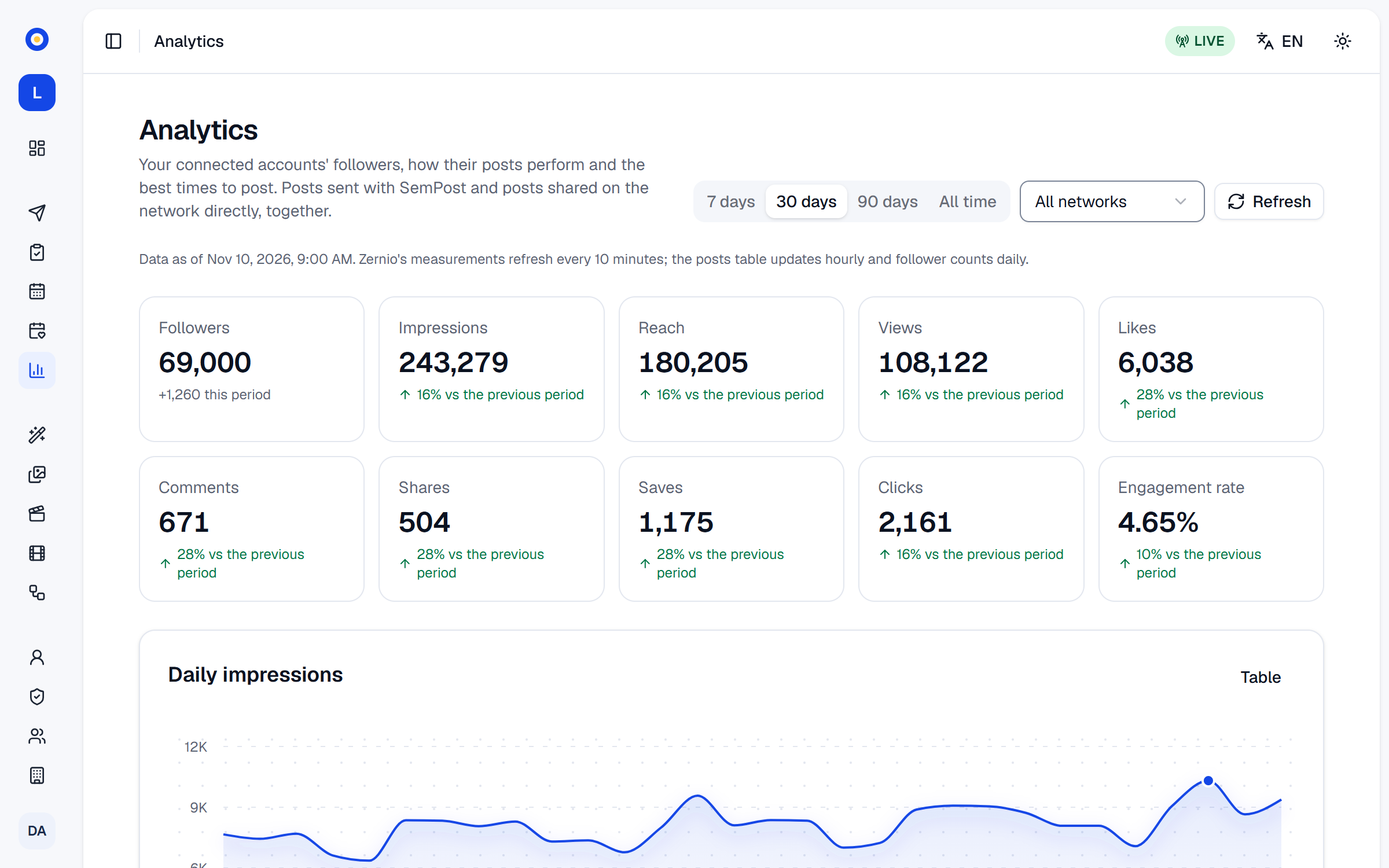Click the Clicks 2,161 value

tap(914, 522)
